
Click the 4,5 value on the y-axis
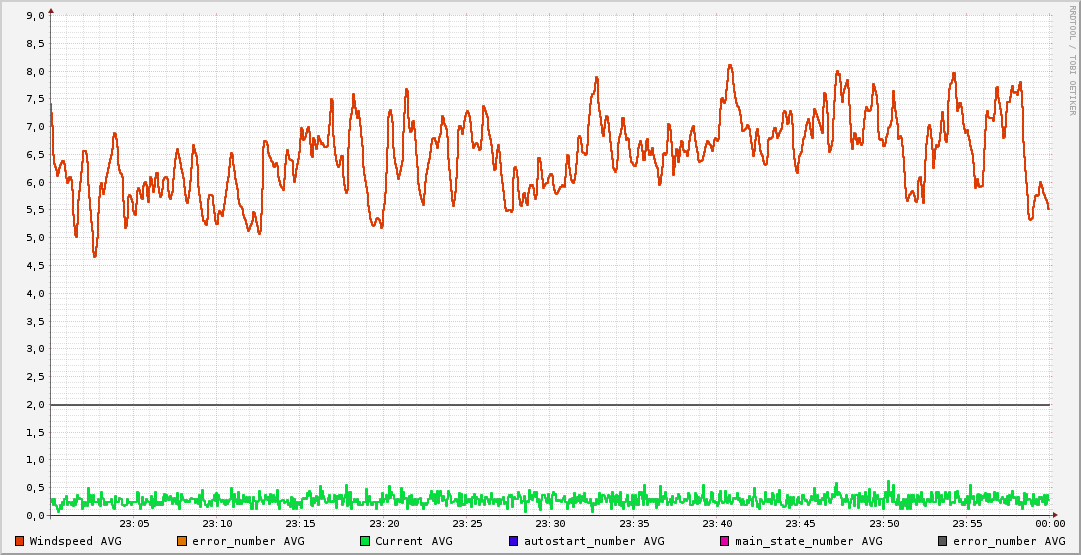coord(35,265)
